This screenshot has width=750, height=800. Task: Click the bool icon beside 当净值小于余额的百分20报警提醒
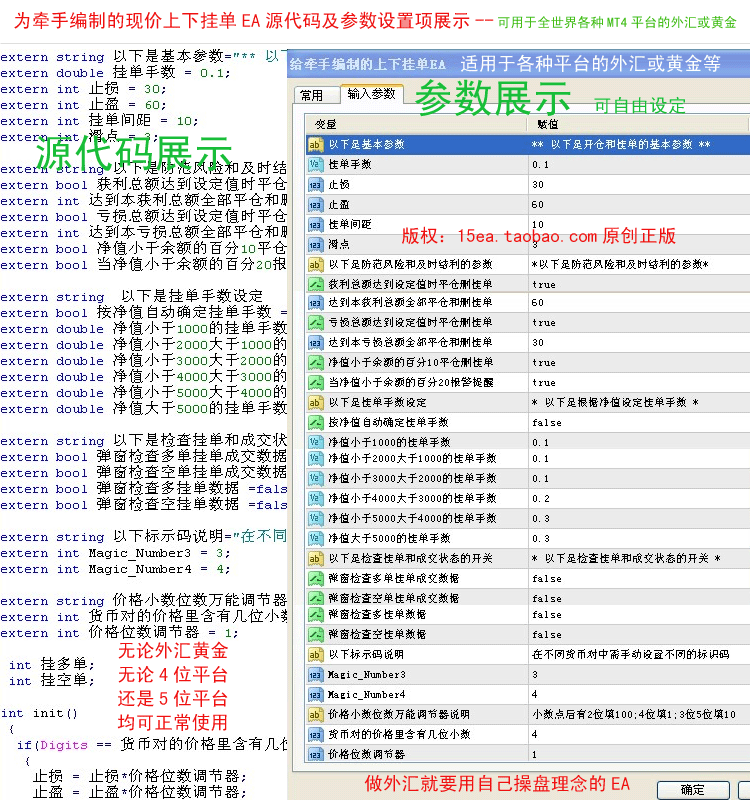click(x=315, y=382)
